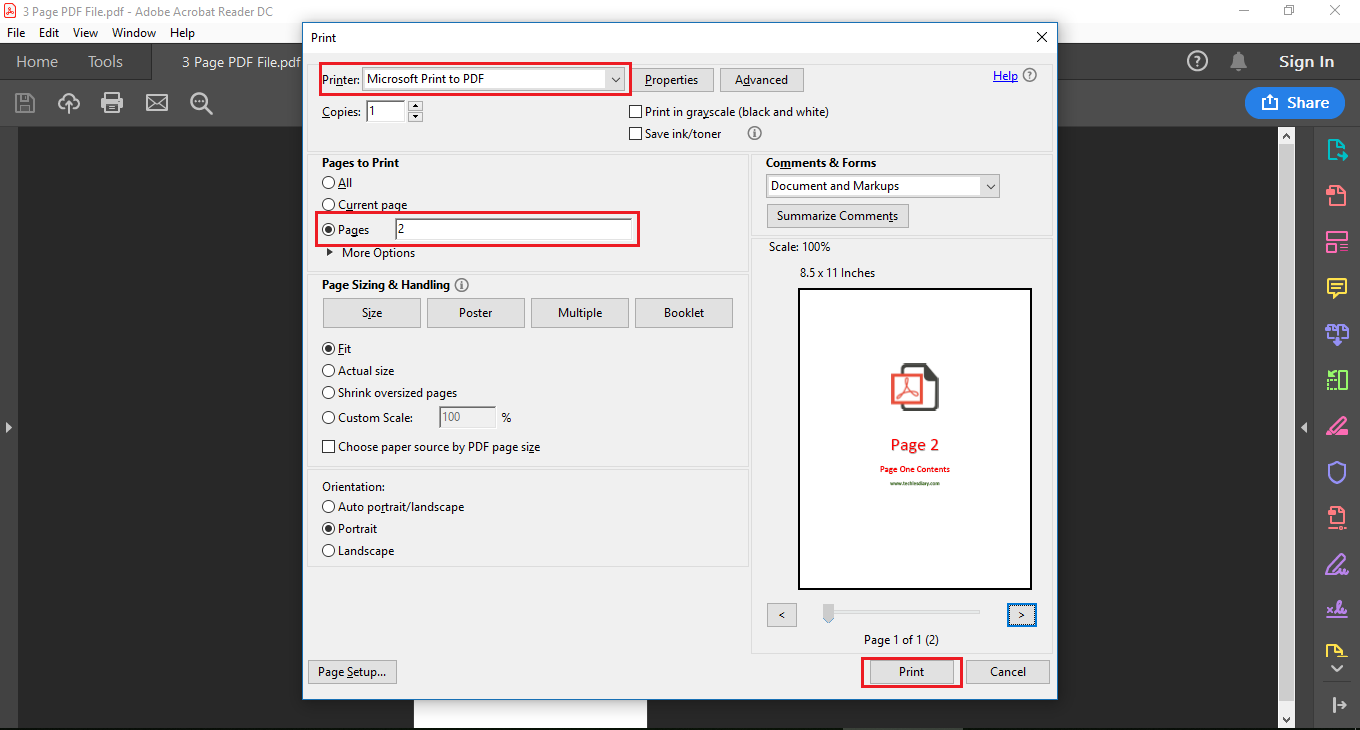Click the help circle icon in Print dialog

pyautogui.click(x=1030, y=76)
